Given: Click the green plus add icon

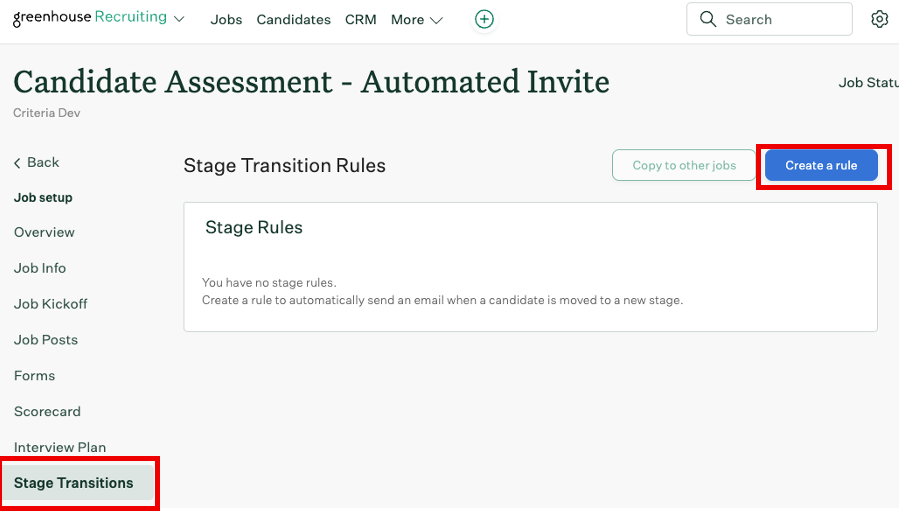Looking at the screenshot, I should (484, 19).
